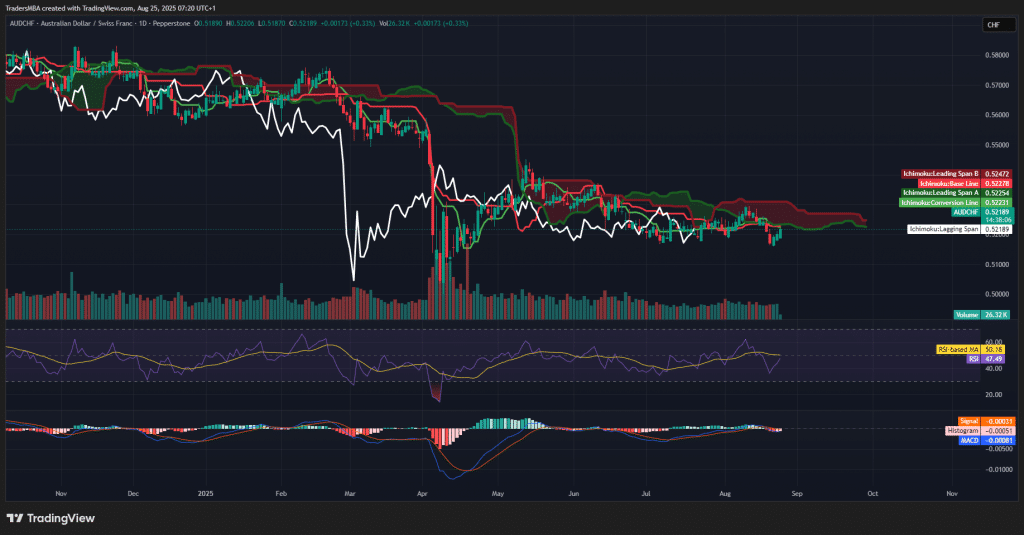1024x535 pixels.
Task: Click the Volume label tag
Action: pyautogui.click(x=965, y=314)
